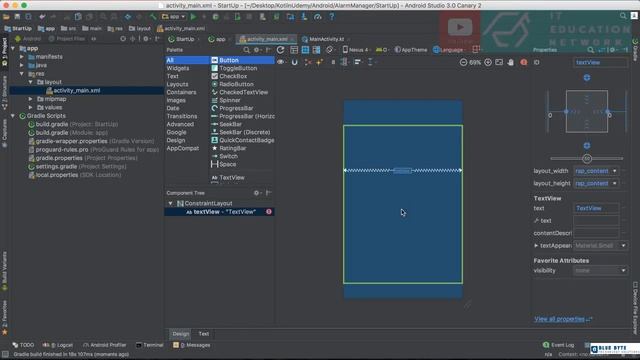Open the Terminal tool window

[x=149, y=345]
